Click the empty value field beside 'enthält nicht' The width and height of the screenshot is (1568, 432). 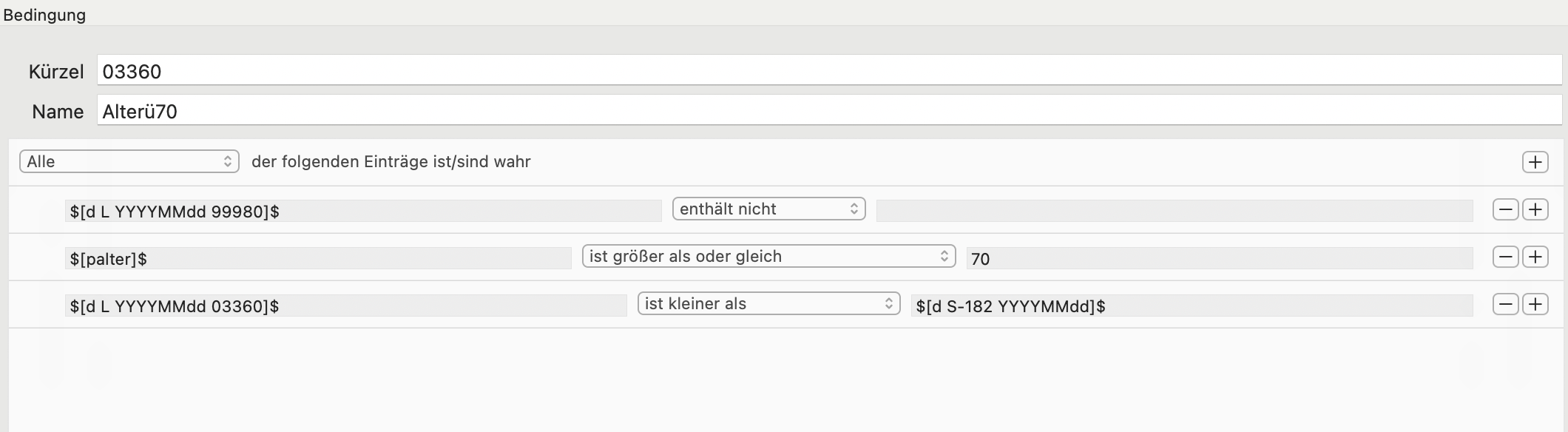1175,211
